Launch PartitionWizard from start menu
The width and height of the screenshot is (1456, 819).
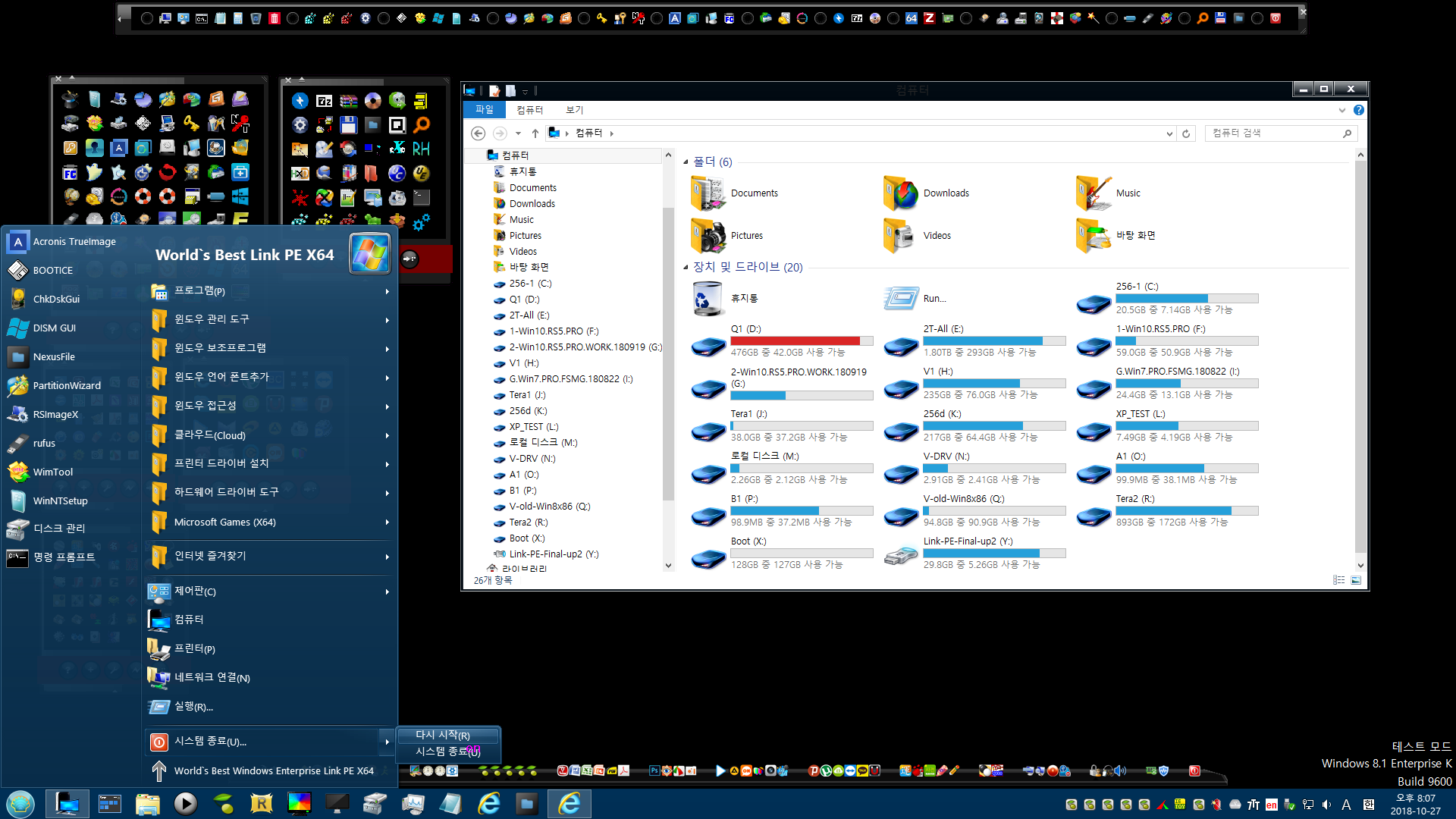pos(55,385)
